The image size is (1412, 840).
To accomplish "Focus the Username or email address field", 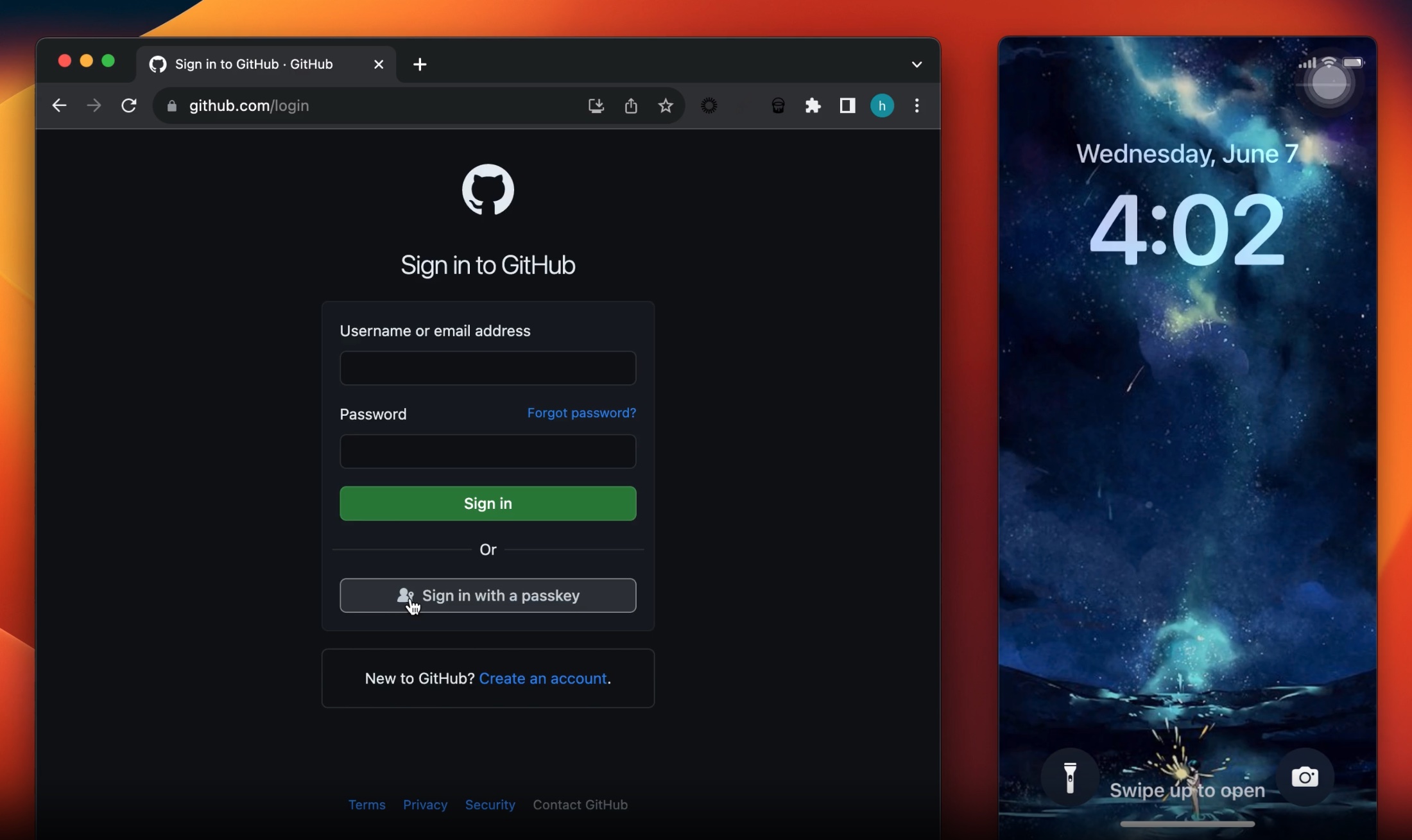I will point(488,368).
